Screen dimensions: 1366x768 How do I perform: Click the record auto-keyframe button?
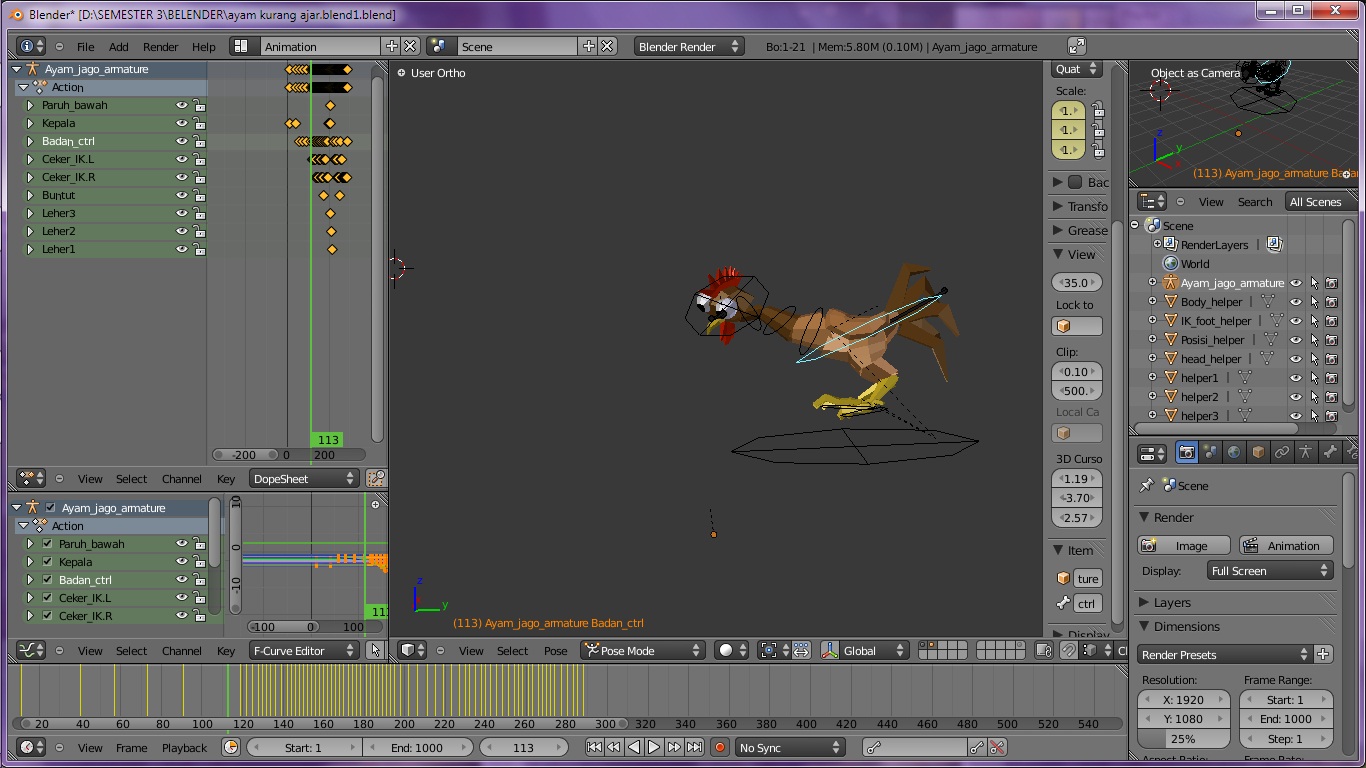(x=719, y=747)
